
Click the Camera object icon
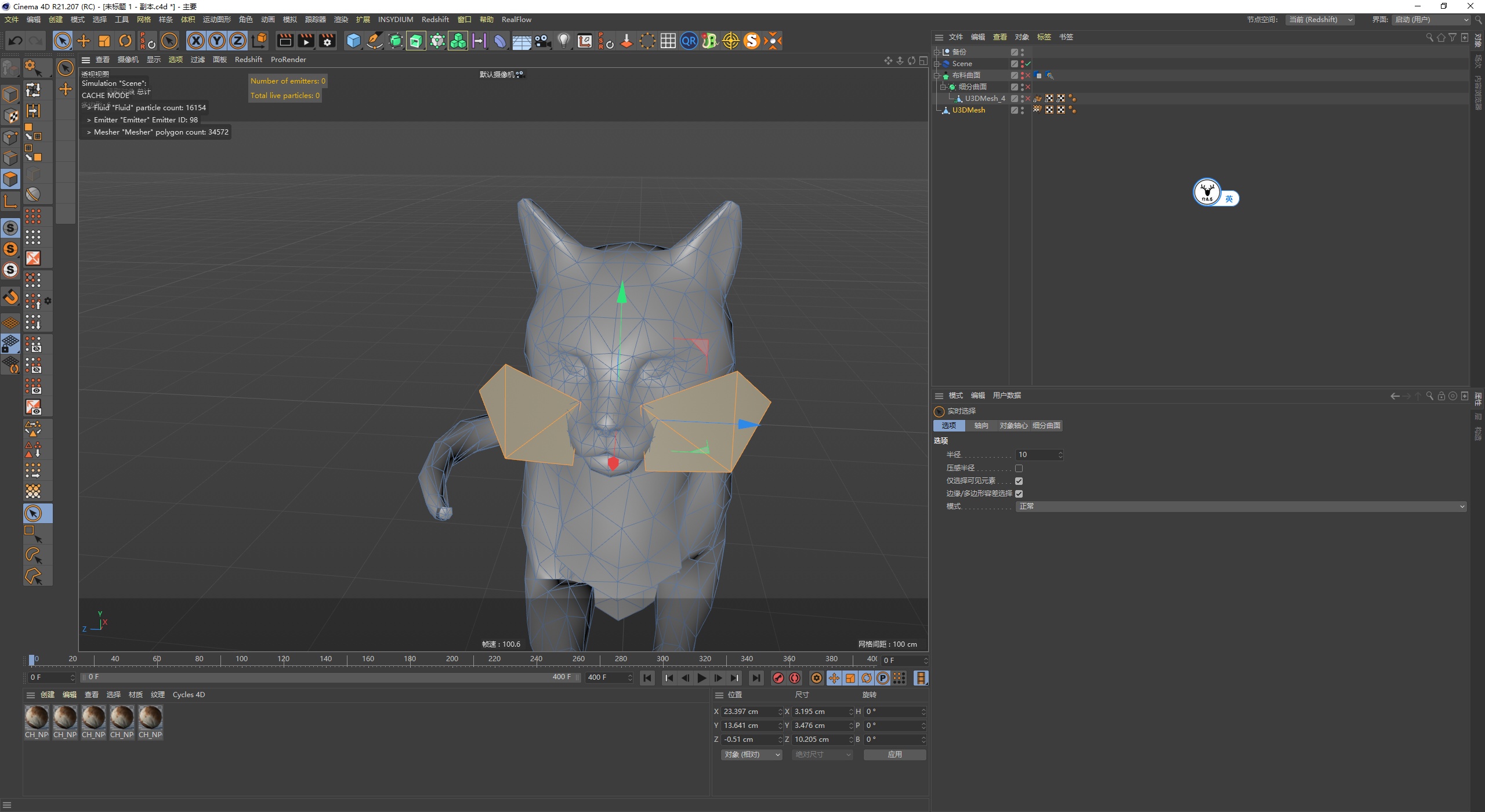click(x=542, y=41)
